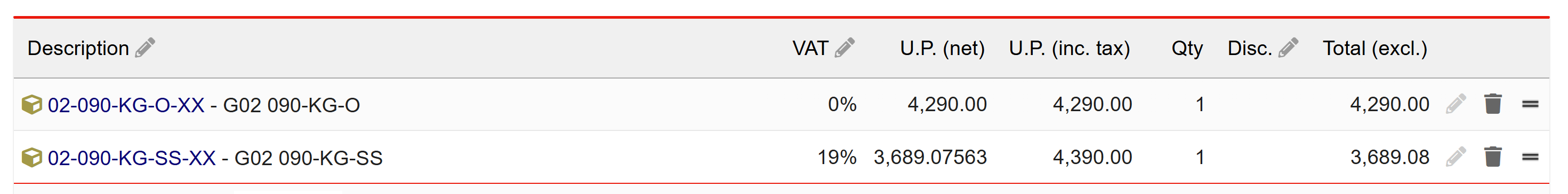Click the pencil icon next to Description

coord(145,48)
